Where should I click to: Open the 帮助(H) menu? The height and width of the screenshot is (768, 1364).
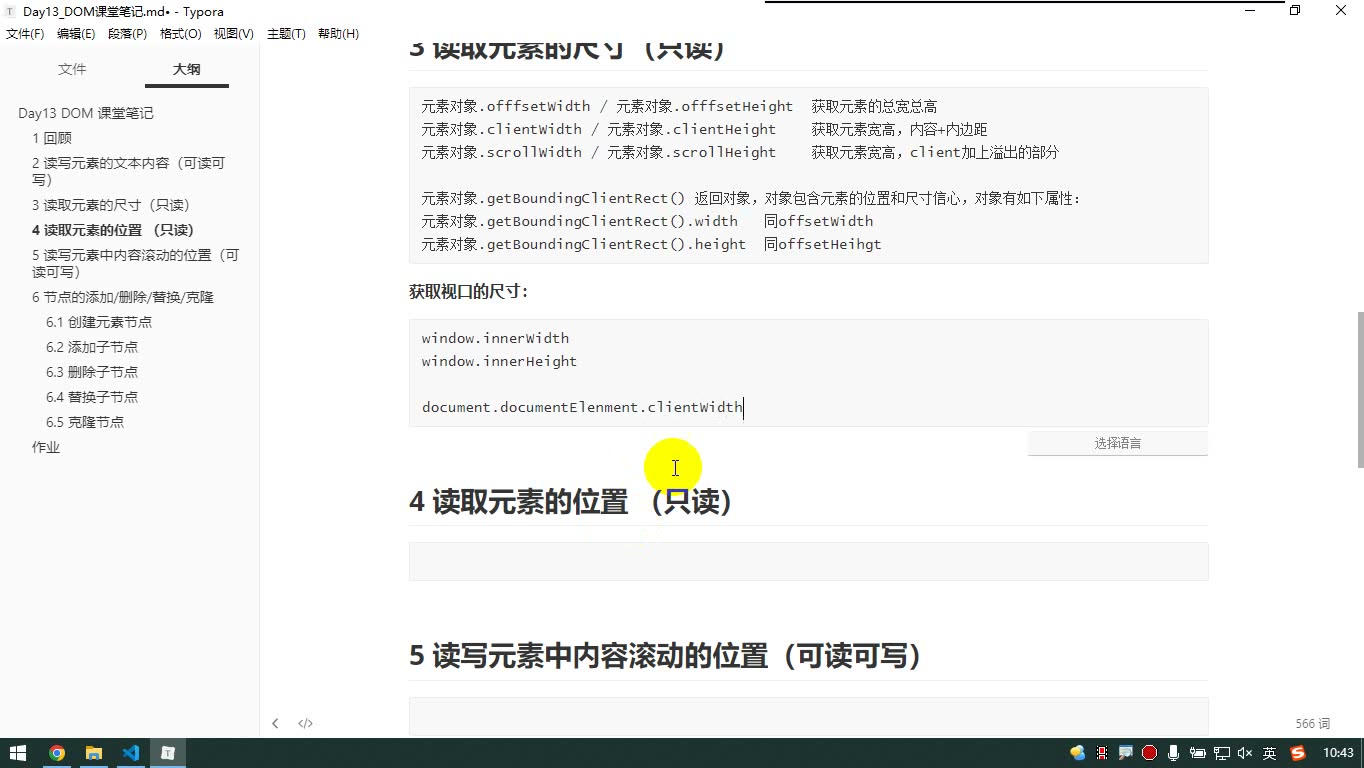(338, 34)
